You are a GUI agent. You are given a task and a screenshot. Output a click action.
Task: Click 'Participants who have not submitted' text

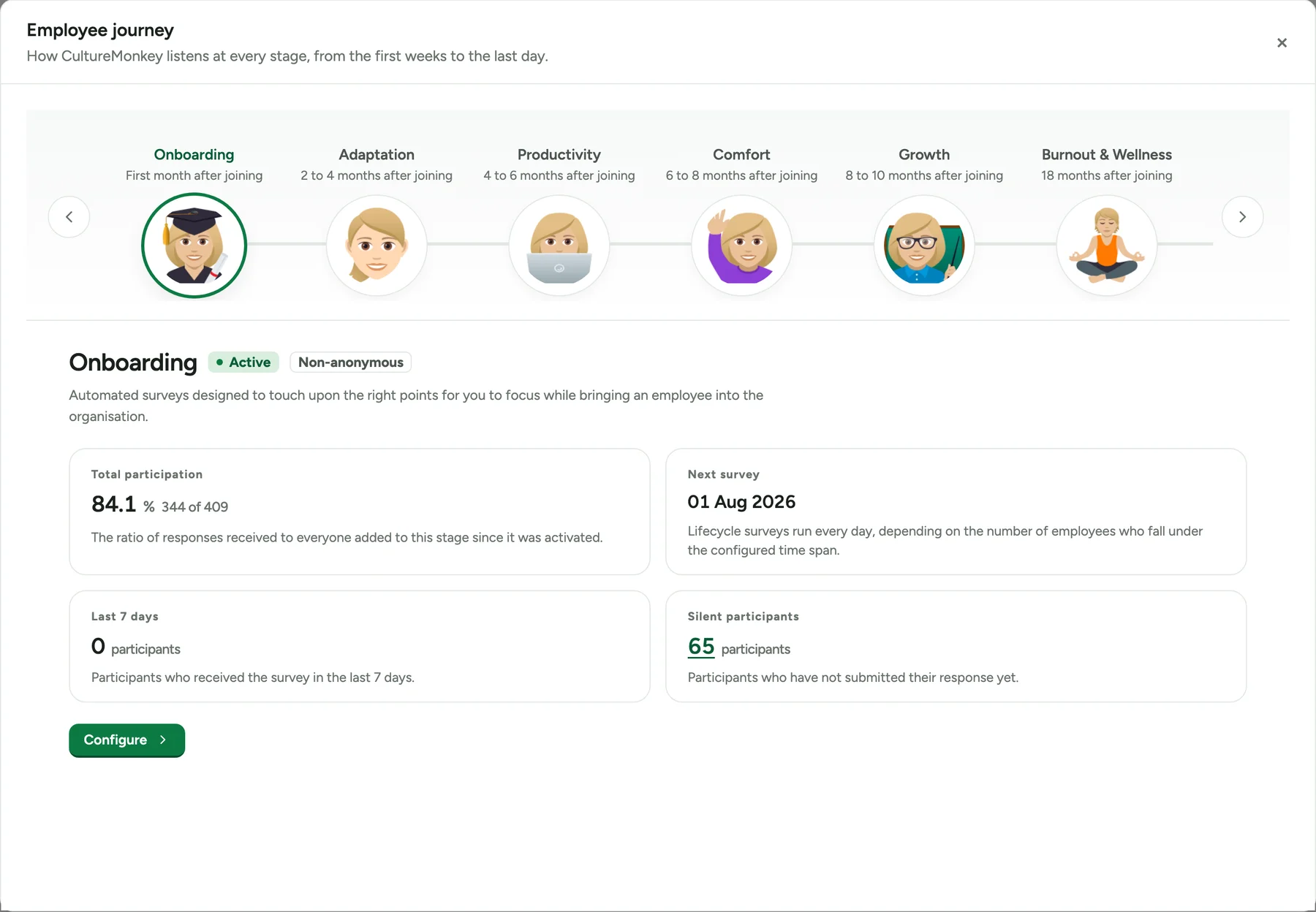click(852, 677)
